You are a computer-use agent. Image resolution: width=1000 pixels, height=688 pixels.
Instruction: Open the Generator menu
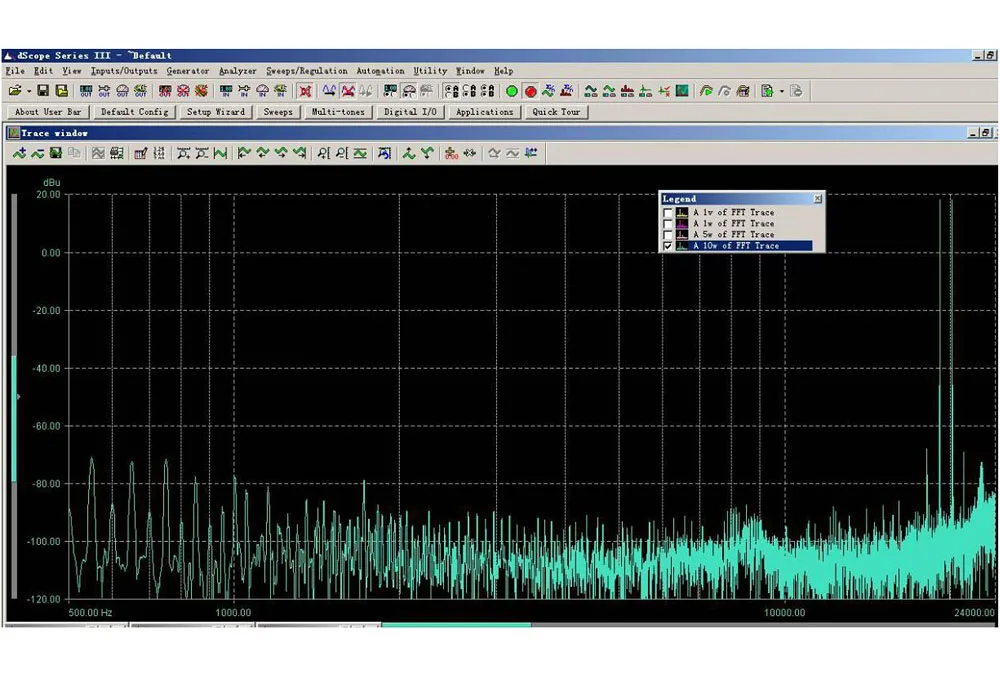(x=188, y=71)
